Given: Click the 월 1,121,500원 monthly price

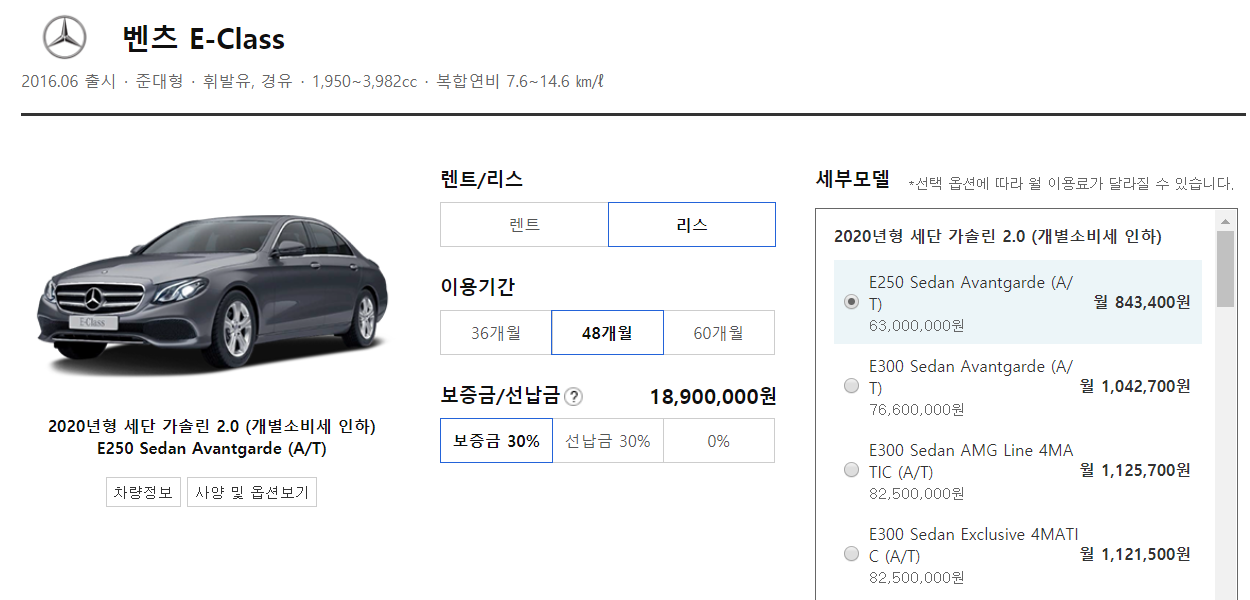Looking at the screenshot, I should click(1135, 554).
